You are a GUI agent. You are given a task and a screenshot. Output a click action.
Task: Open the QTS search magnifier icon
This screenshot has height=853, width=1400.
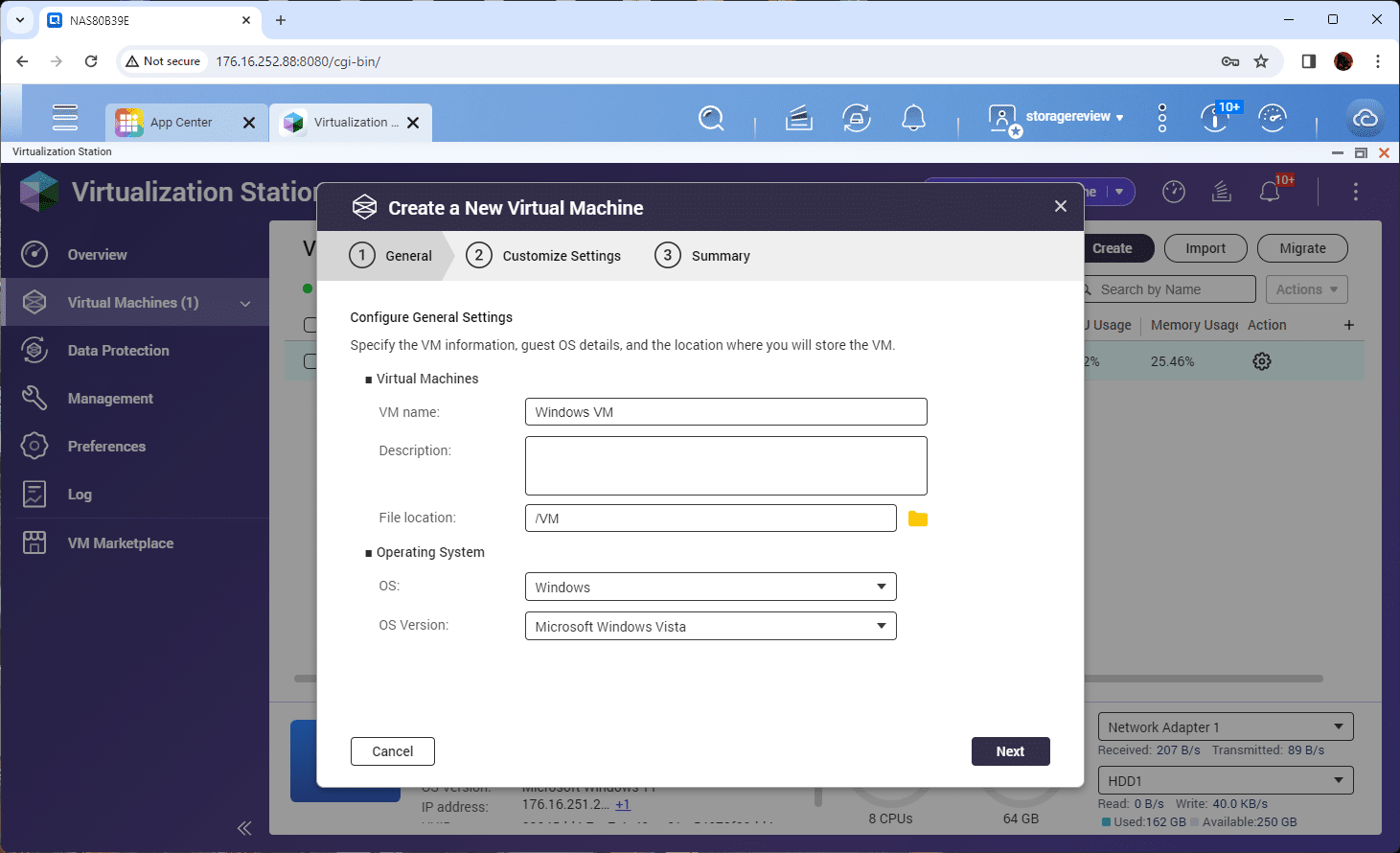tap(711, 118)
